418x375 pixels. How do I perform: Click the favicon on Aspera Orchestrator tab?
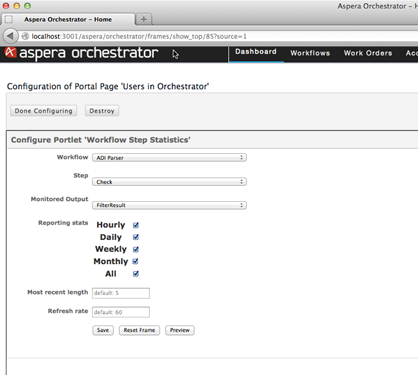click(x=9, y=19)
